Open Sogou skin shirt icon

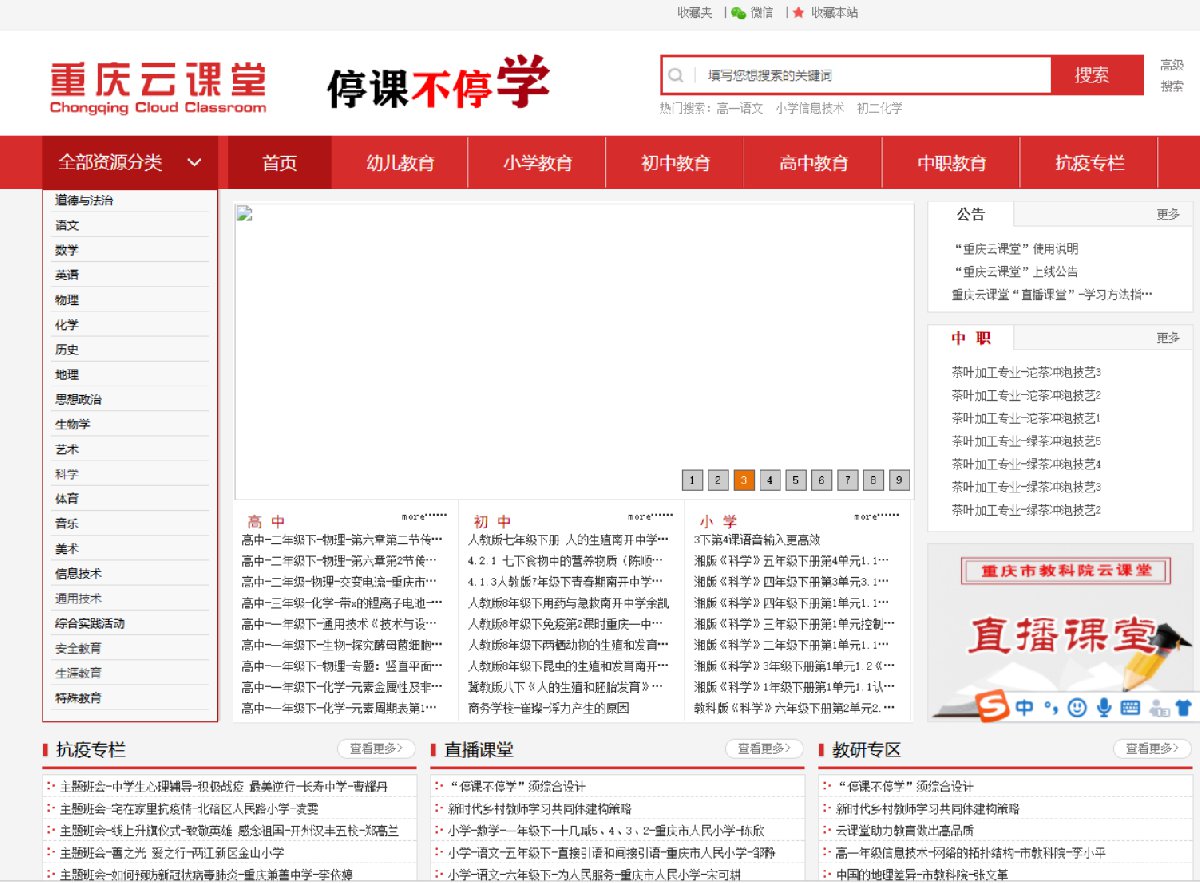[1185, 707]
